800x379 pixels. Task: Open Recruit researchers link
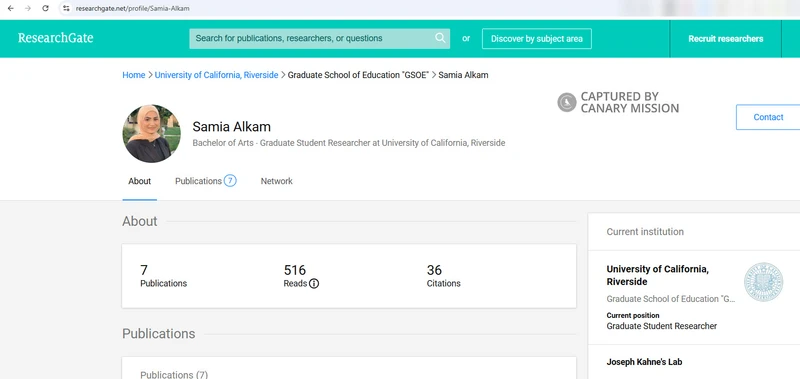coord(726,39)
